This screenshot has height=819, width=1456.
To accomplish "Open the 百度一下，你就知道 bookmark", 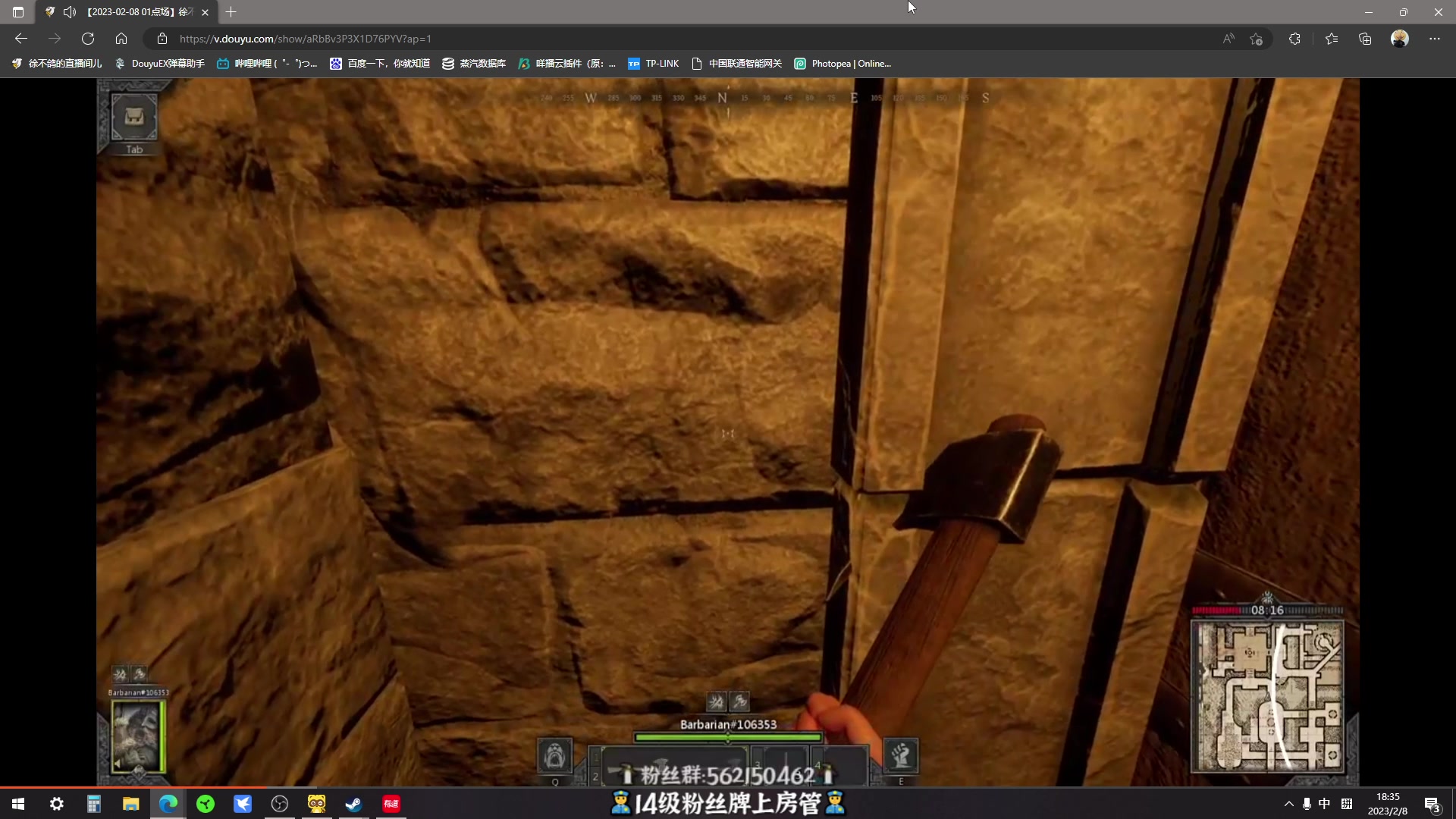I will [380, 64].
